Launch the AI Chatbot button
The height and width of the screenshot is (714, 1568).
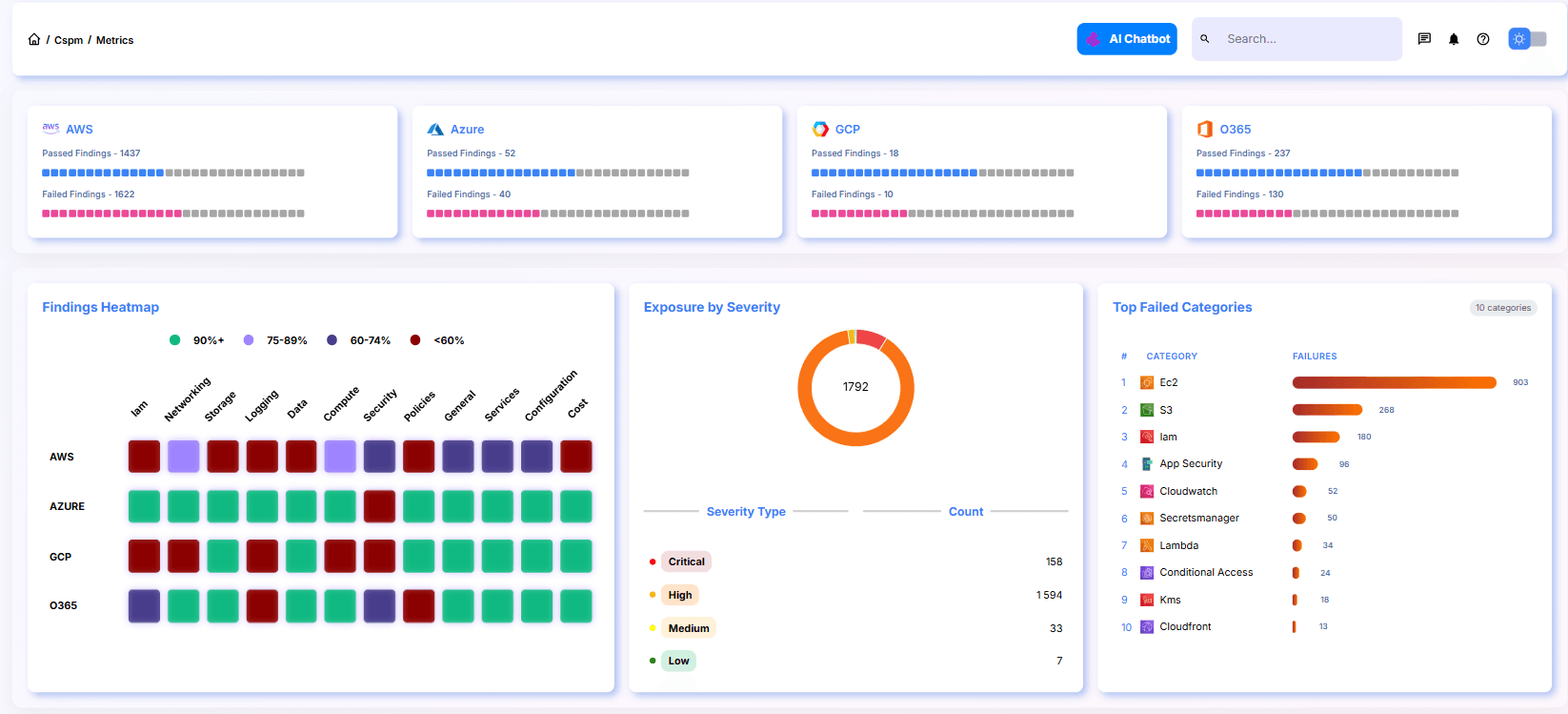click(1127, 39)
